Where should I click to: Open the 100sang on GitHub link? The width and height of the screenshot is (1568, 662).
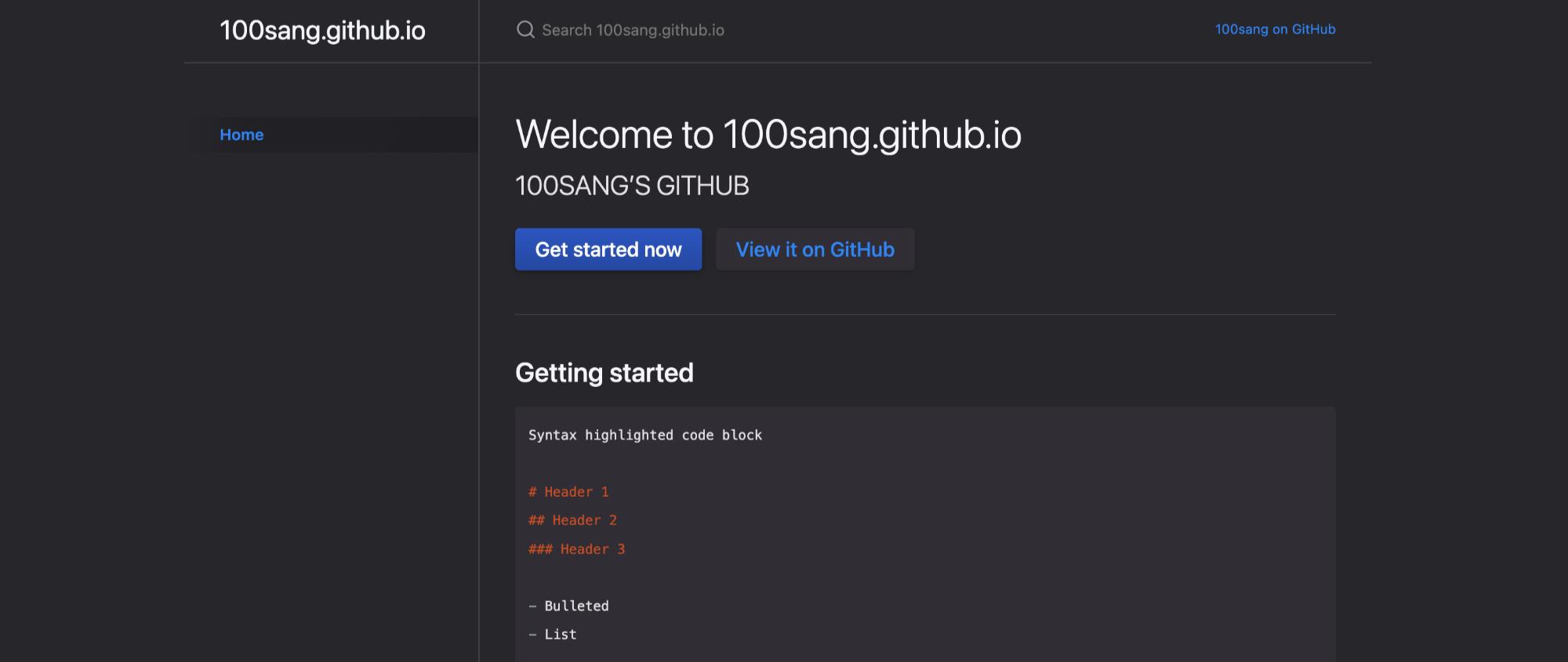1275,30
